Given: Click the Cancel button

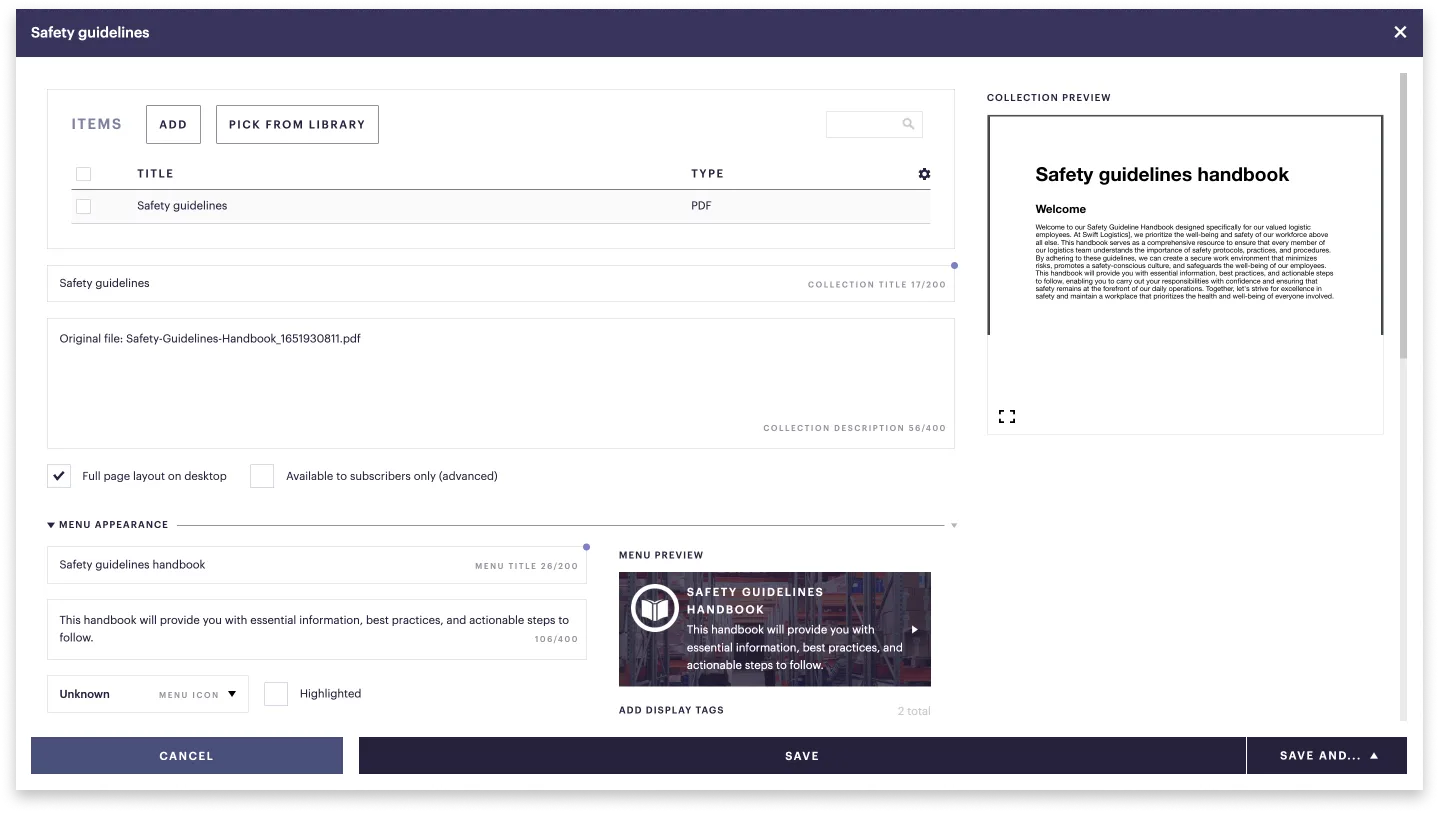Looking at the screenshot, I should click(187, 756).
